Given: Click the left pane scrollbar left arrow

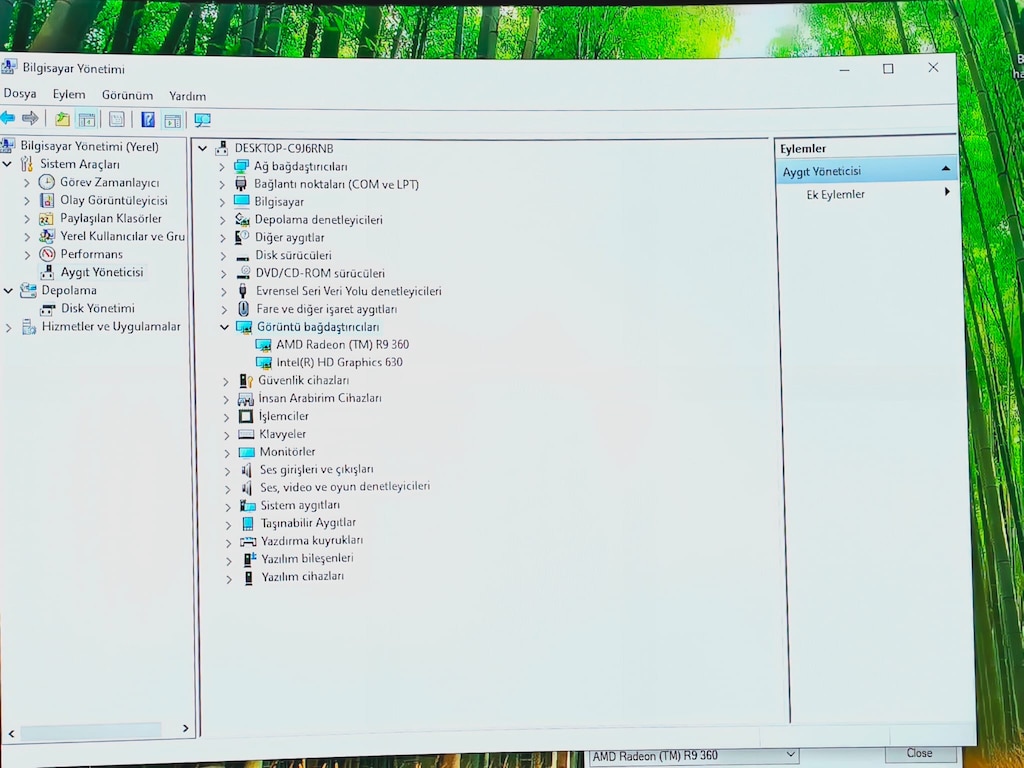Looking at the screenshot, I should pyautogui.click(x=10, y=733).
